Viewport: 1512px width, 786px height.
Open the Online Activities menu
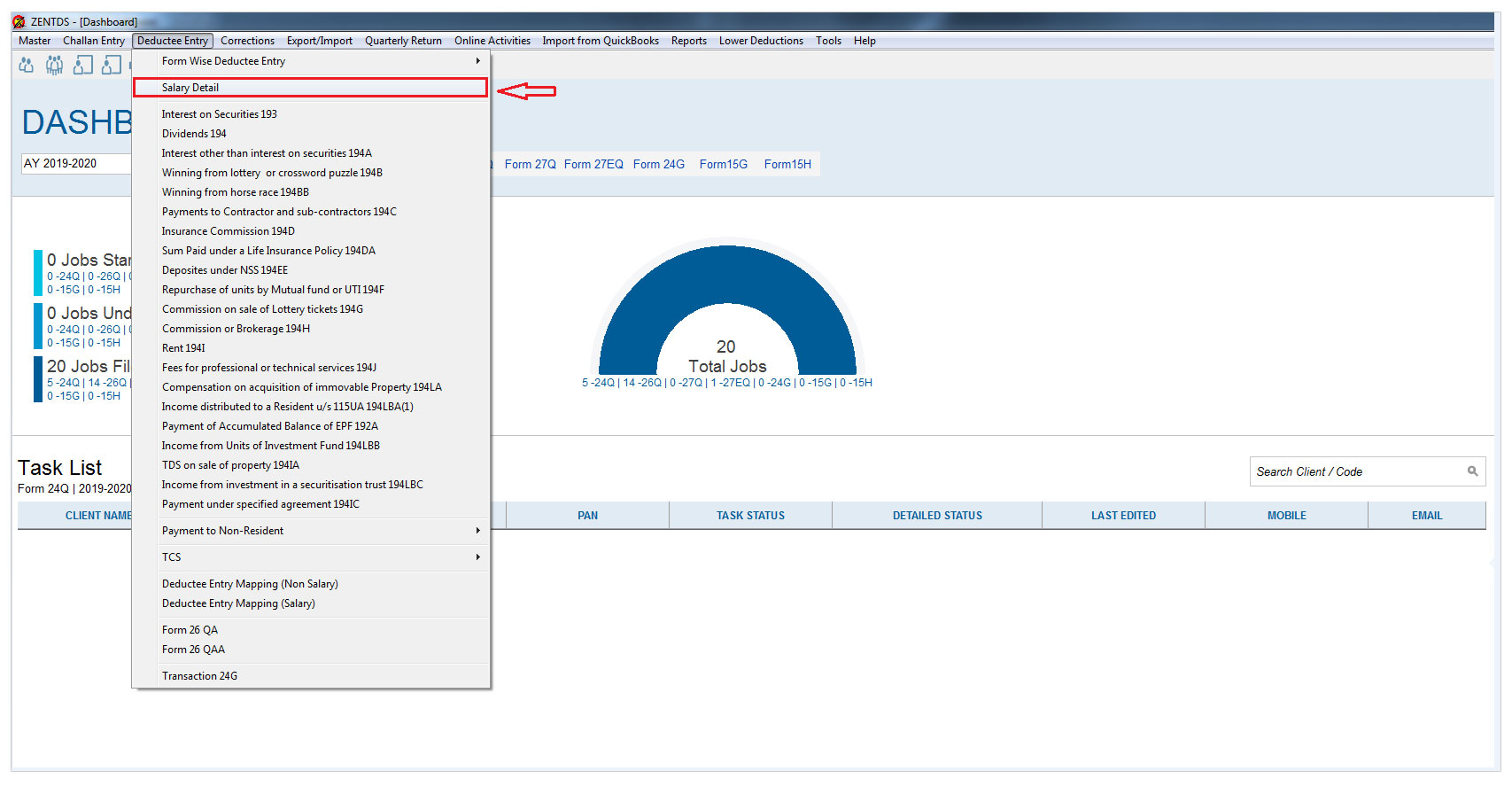tap(492, 41)
